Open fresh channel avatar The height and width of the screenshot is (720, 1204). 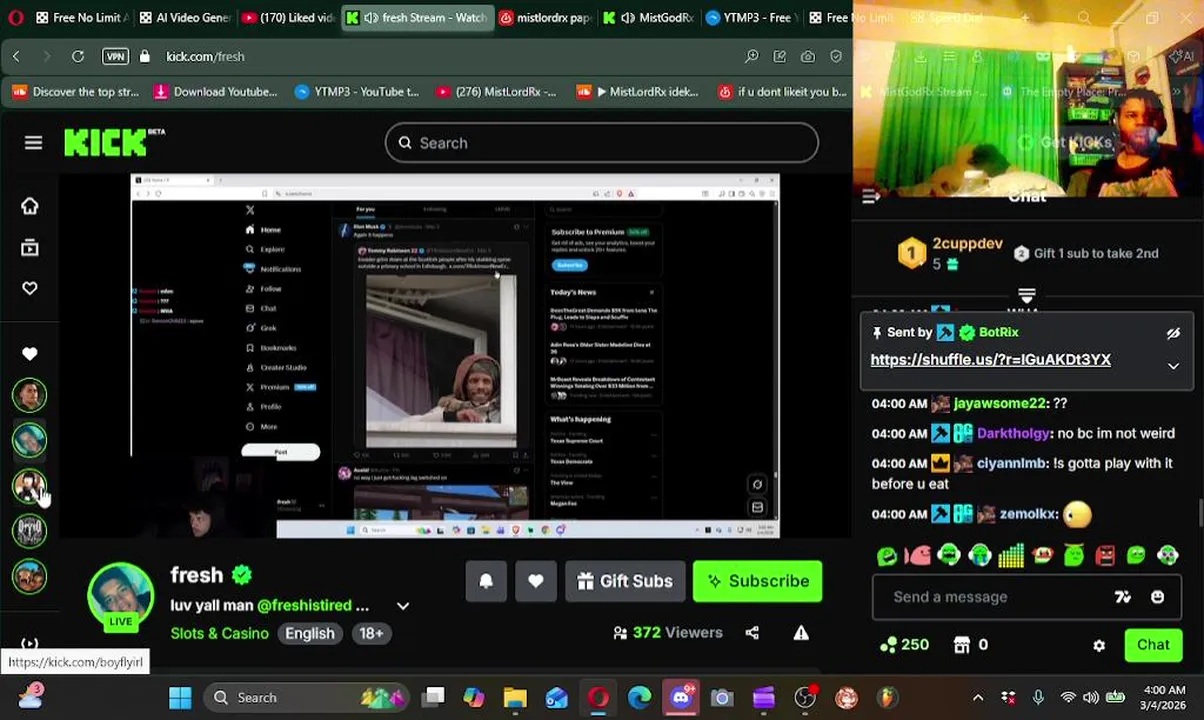pos(120,597)
